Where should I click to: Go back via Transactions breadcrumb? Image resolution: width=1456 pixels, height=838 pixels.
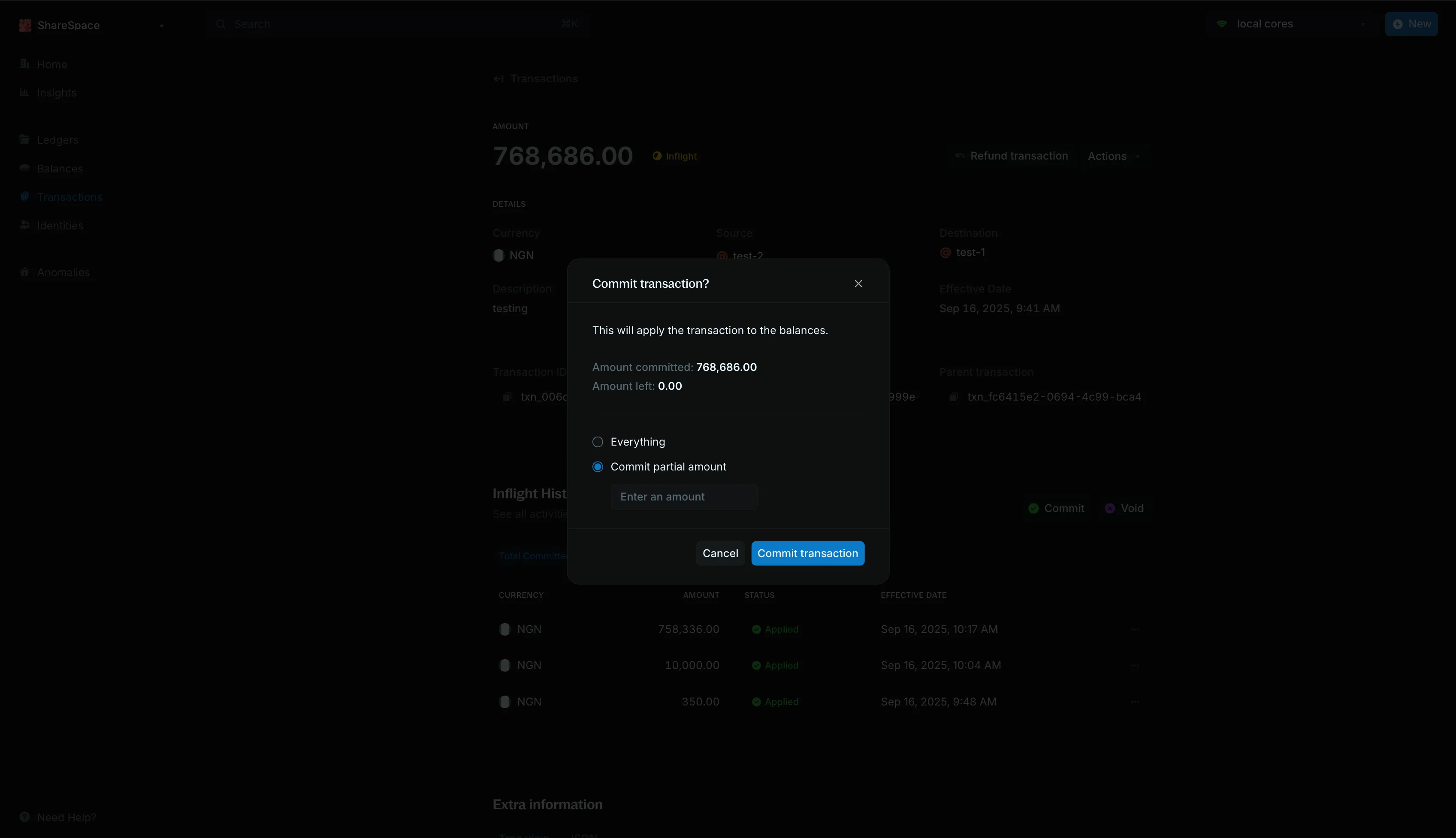(535, 79)
